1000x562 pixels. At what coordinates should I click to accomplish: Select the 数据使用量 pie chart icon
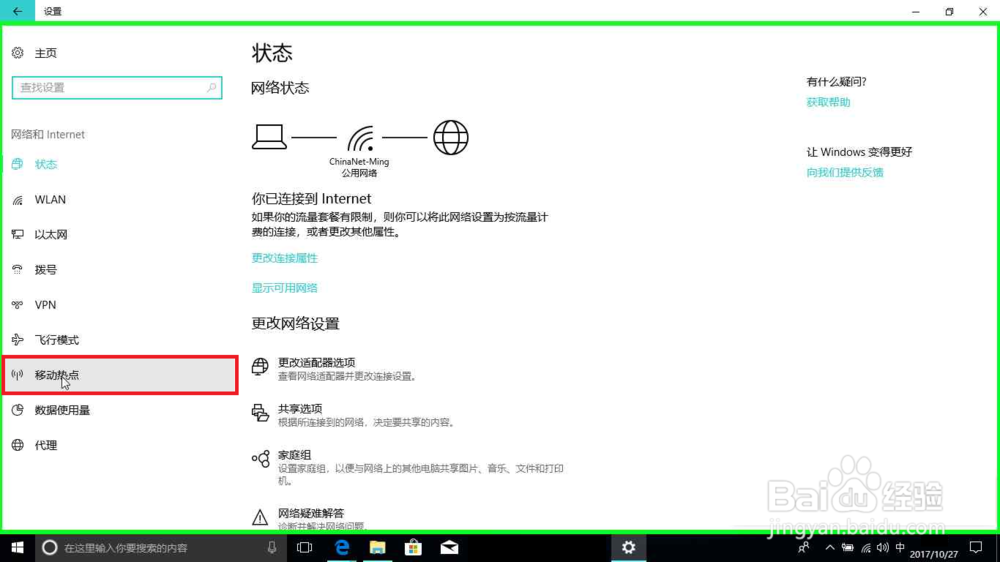(18, 410)
